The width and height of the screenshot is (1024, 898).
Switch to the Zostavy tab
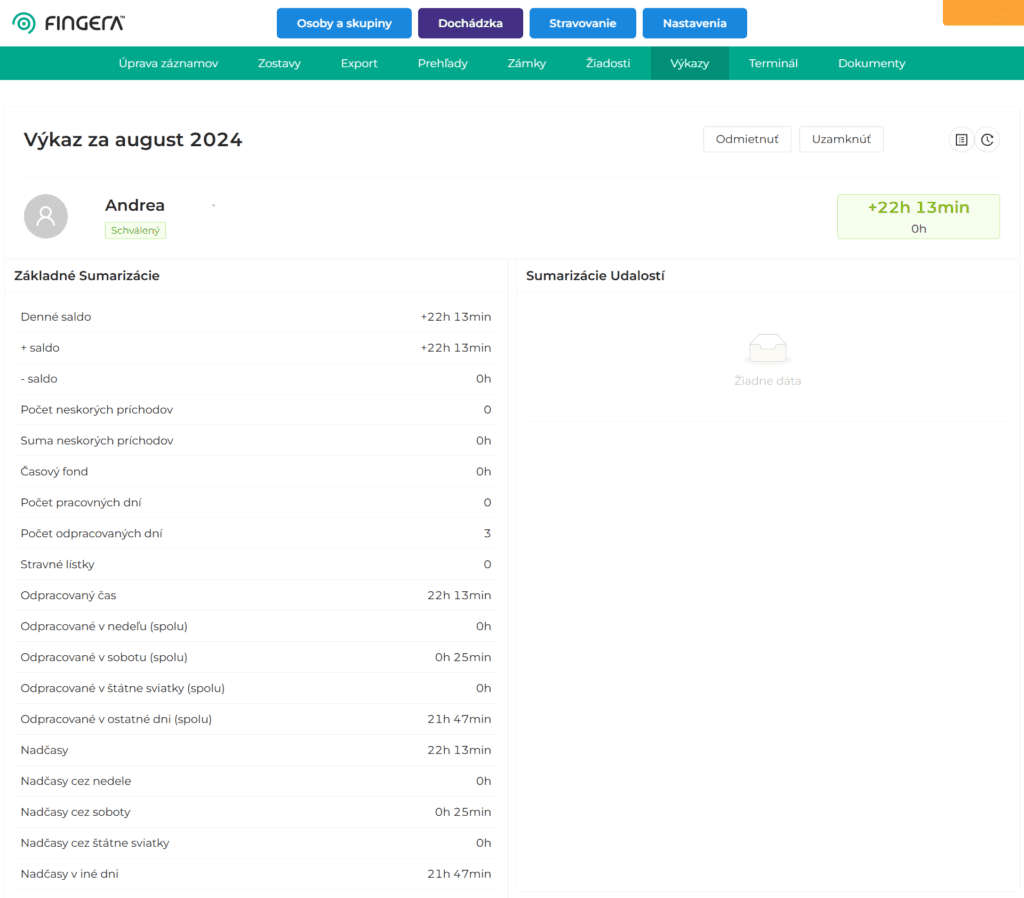[x=279, y=63]
